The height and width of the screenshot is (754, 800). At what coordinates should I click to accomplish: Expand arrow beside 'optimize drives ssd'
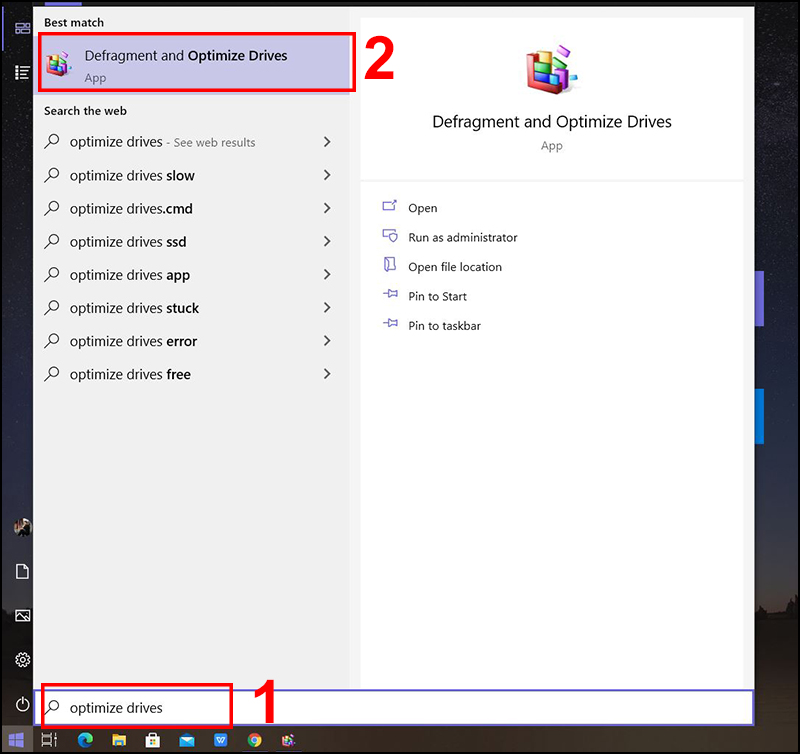coord(327,241)
